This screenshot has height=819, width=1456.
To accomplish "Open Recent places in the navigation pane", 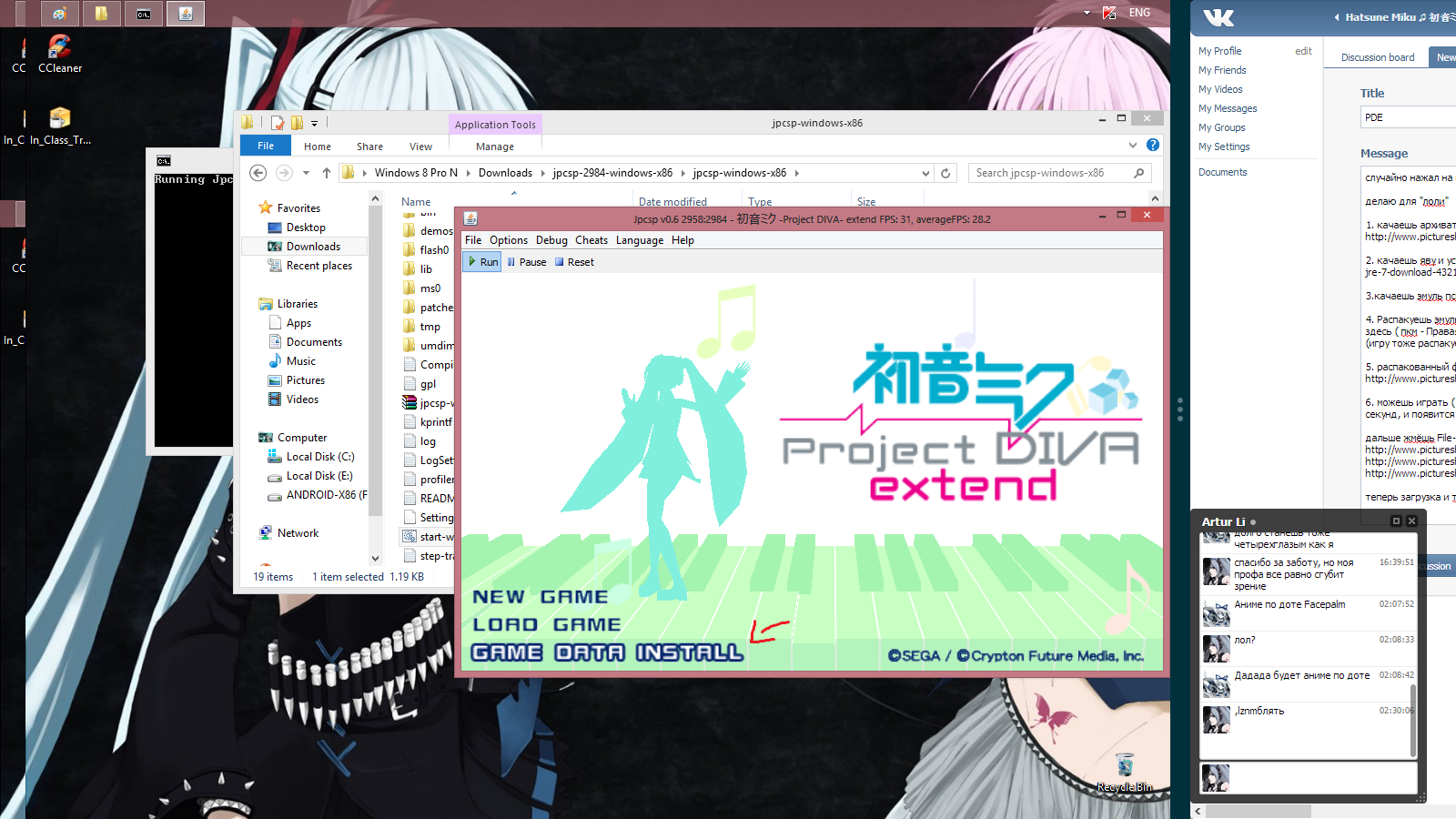I will [x=318, y=266].
